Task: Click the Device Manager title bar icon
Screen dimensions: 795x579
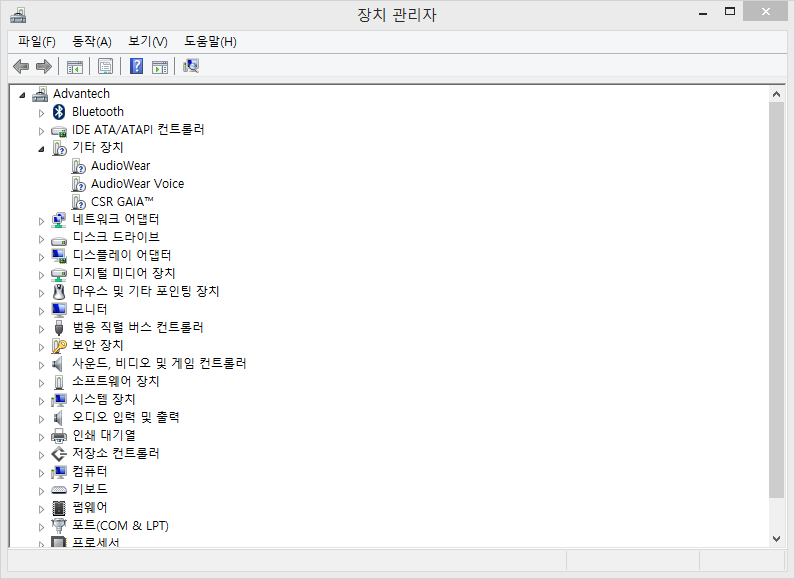Action: 18,15
